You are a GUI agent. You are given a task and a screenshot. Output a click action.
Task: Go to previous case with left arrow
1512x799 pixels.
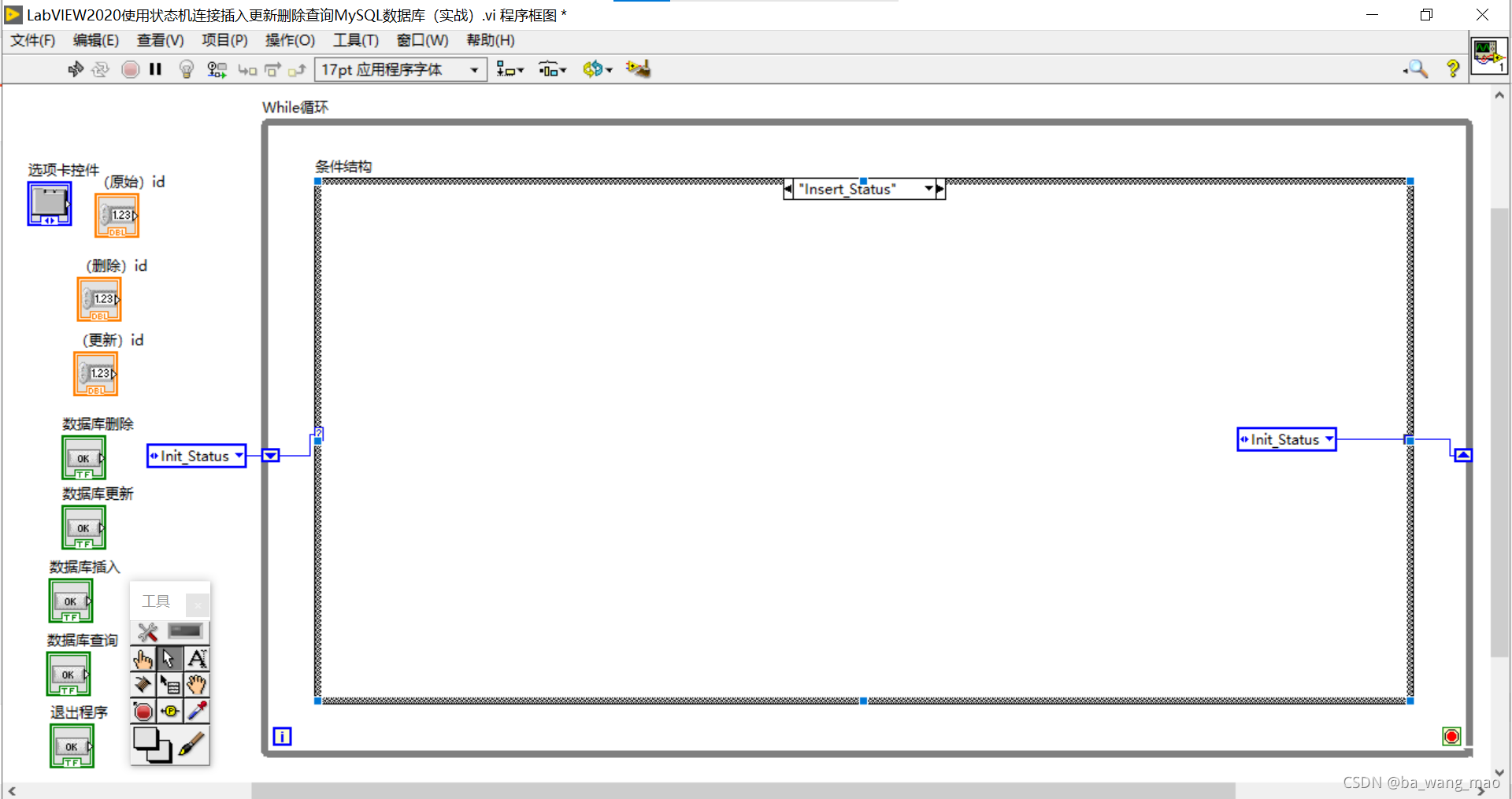[x=788, y=189]
